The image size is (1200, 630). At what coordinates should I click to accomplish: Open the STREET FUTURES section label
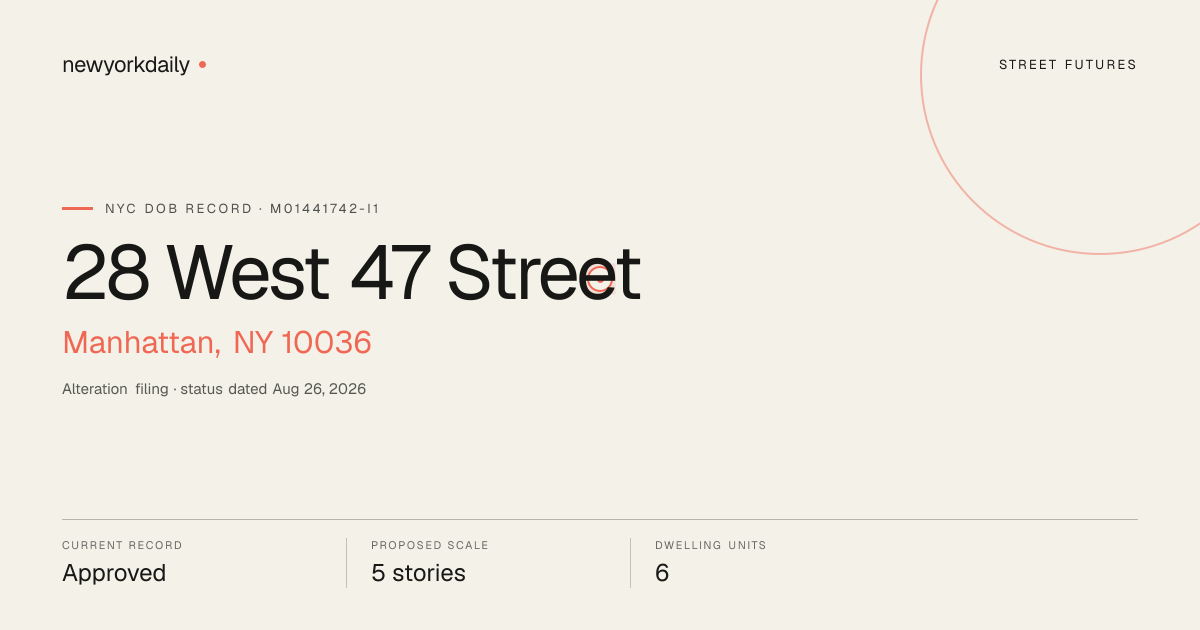(1068, 65)
